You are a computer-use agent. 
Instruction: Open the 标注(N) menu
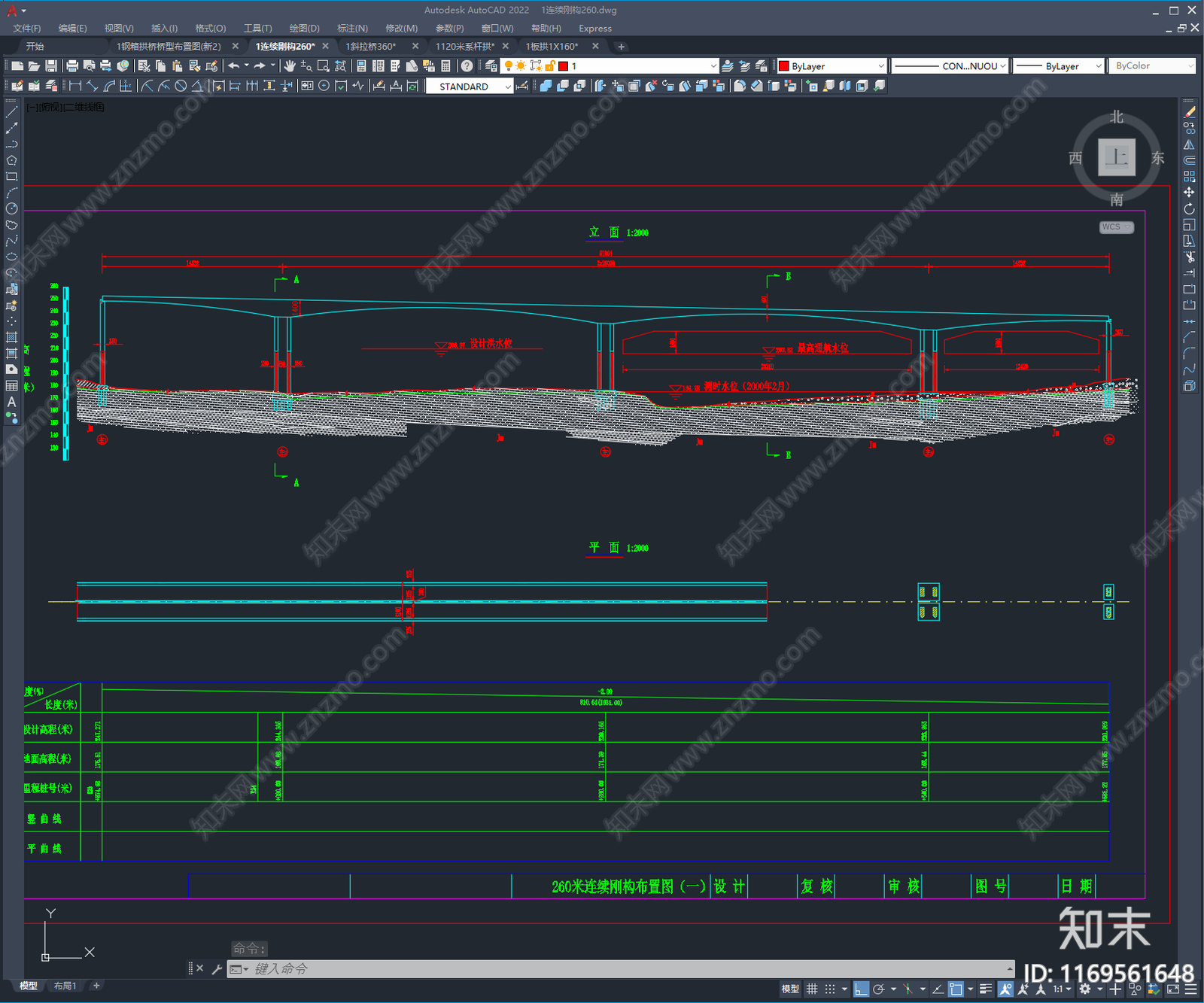pyautogui.click(x=352, y=29)
